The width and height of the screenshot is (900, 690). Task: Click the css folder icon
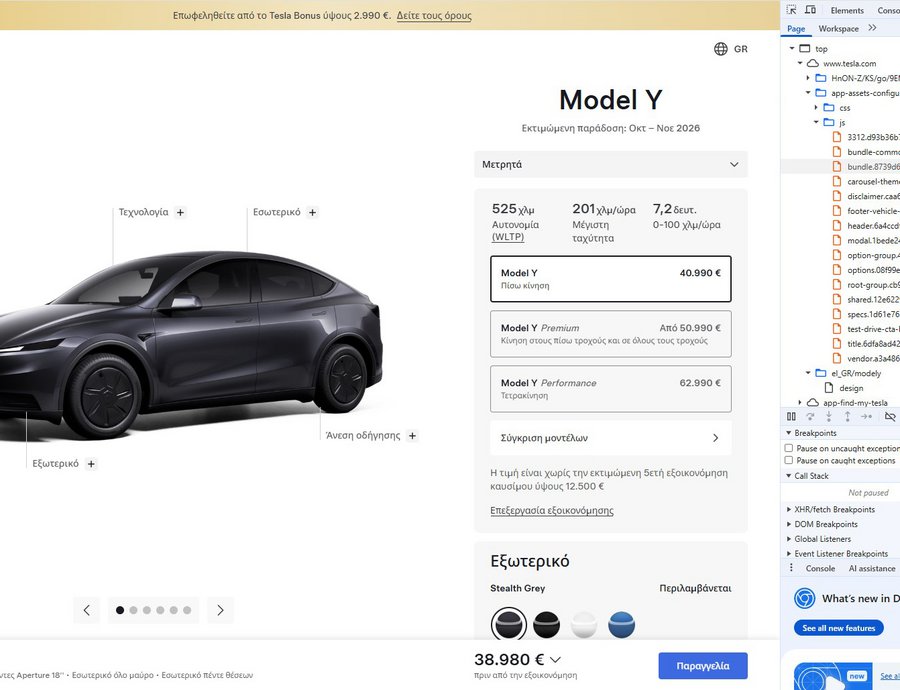pyautogui.click(x=829, y=107)
